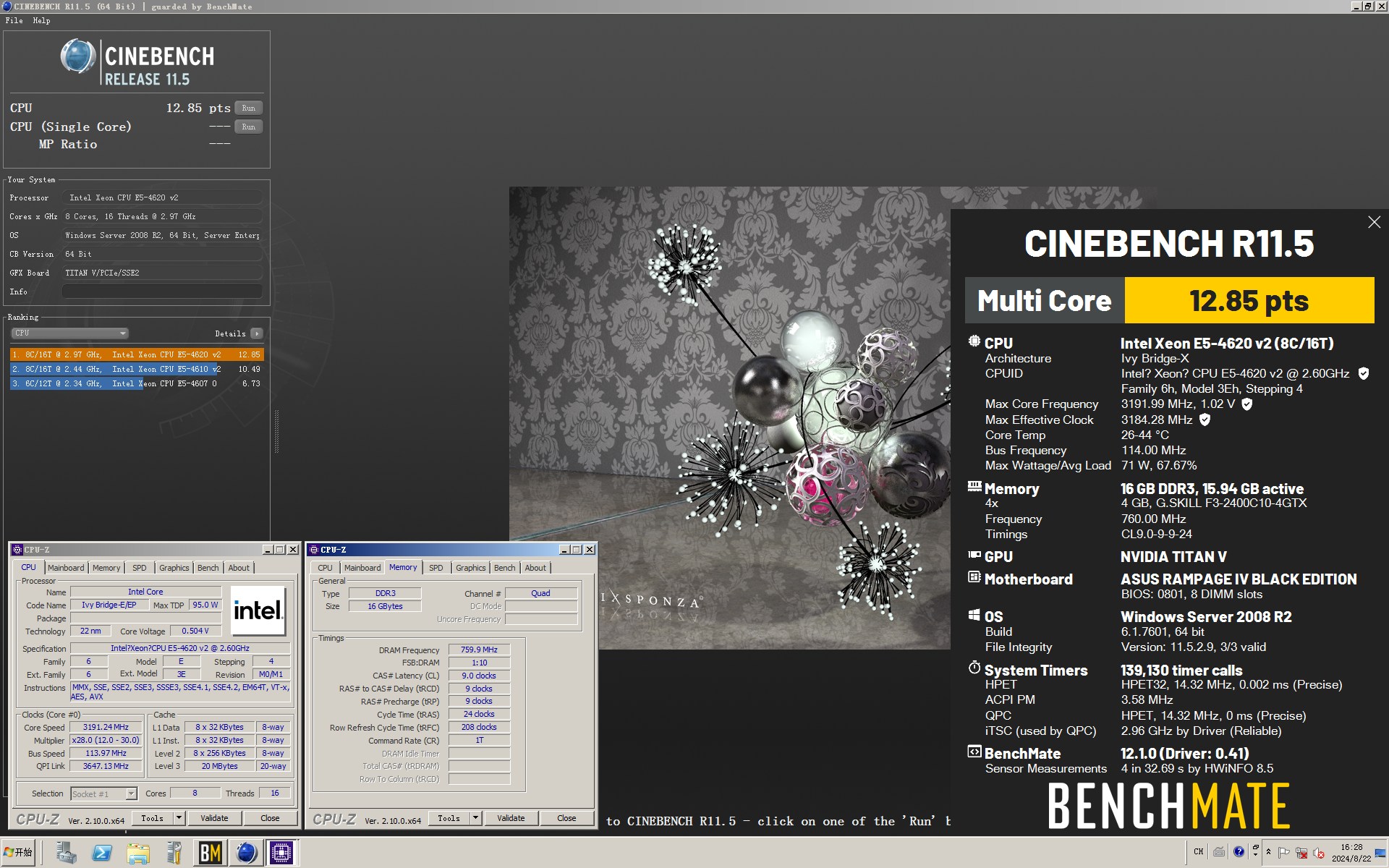Open Action Center flag icon
1389x868 pixels.
[x=1284, y=852]
